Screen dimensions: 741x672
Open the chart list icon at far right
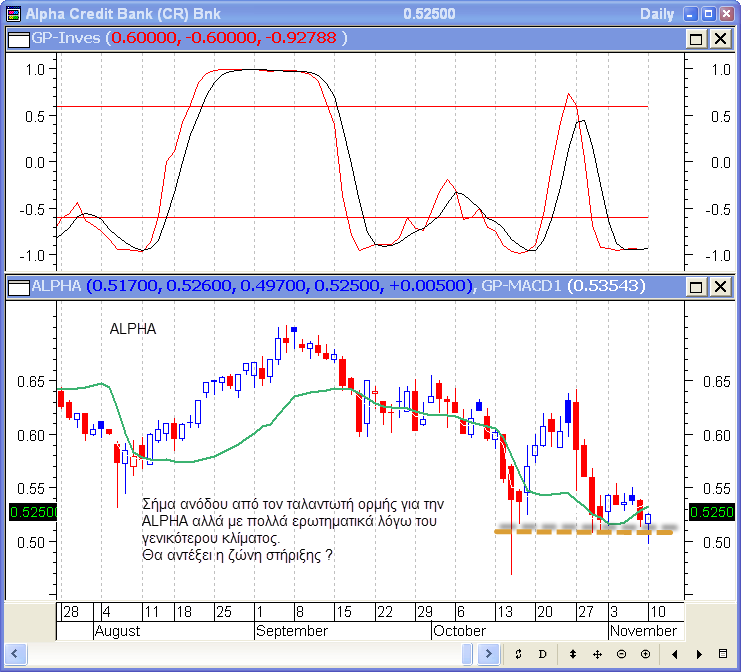(723, 654)
